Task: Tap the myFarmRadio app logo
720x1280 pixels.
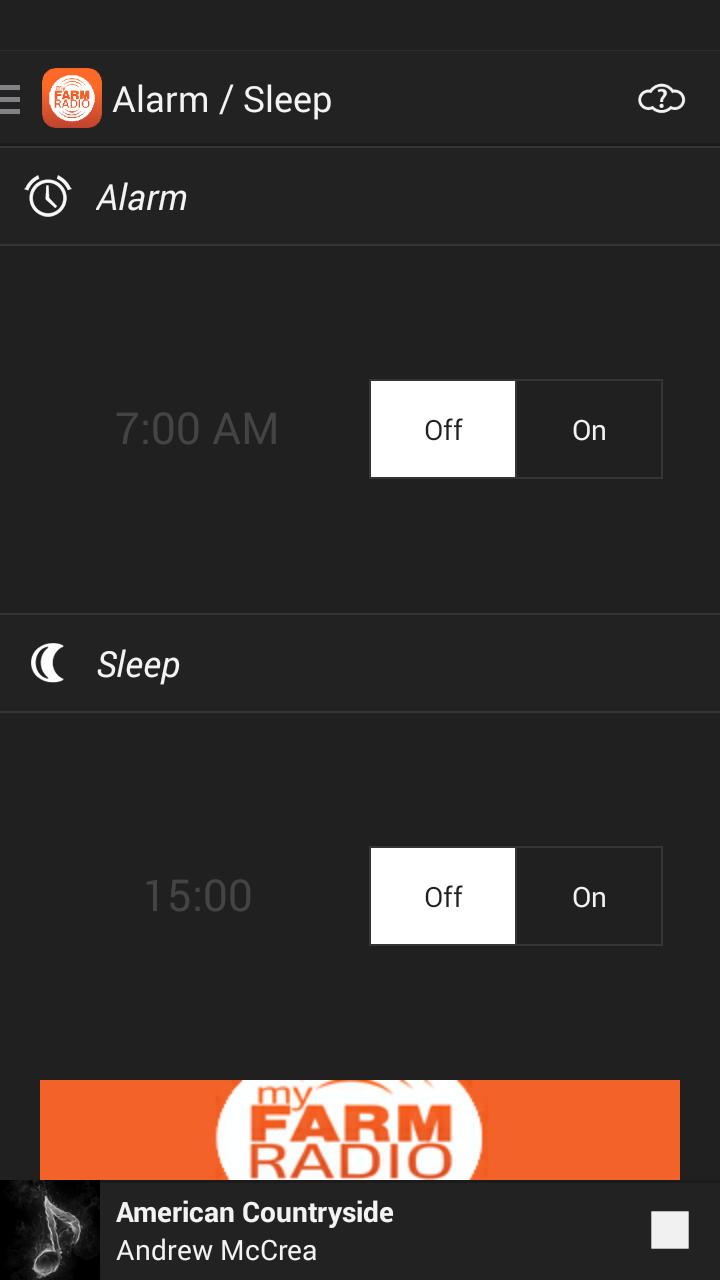Action: coord(72,99)
